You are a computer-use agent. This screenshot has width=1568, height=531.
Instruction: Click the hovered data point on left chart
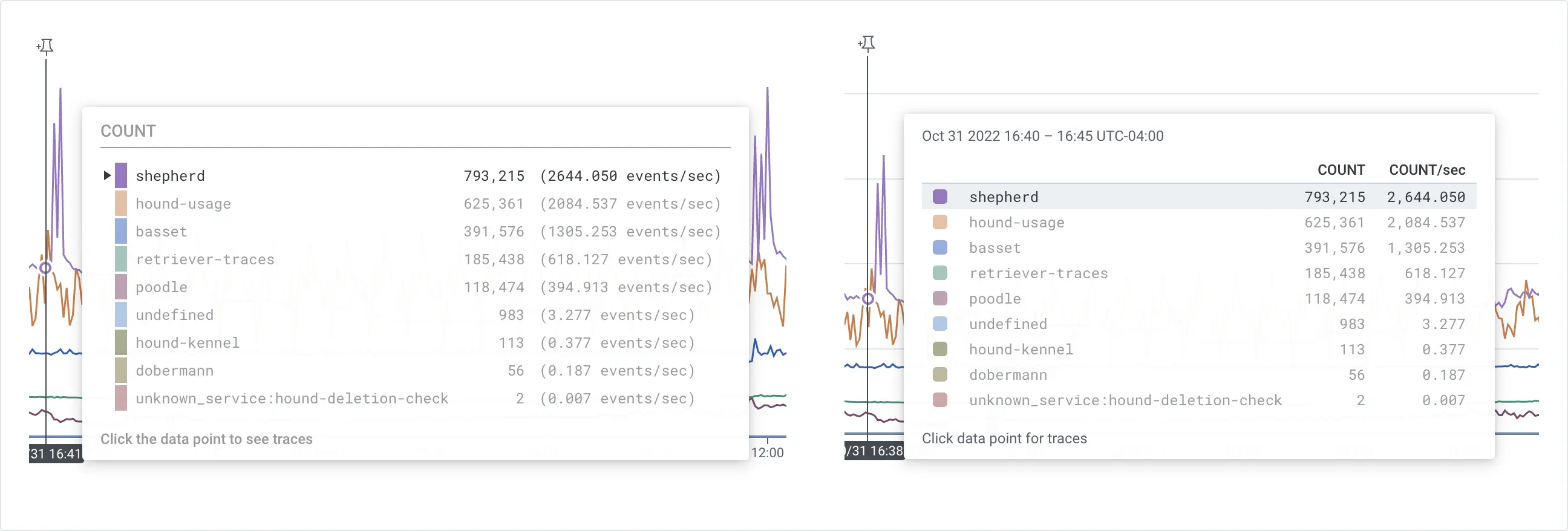tap(45, 268)
